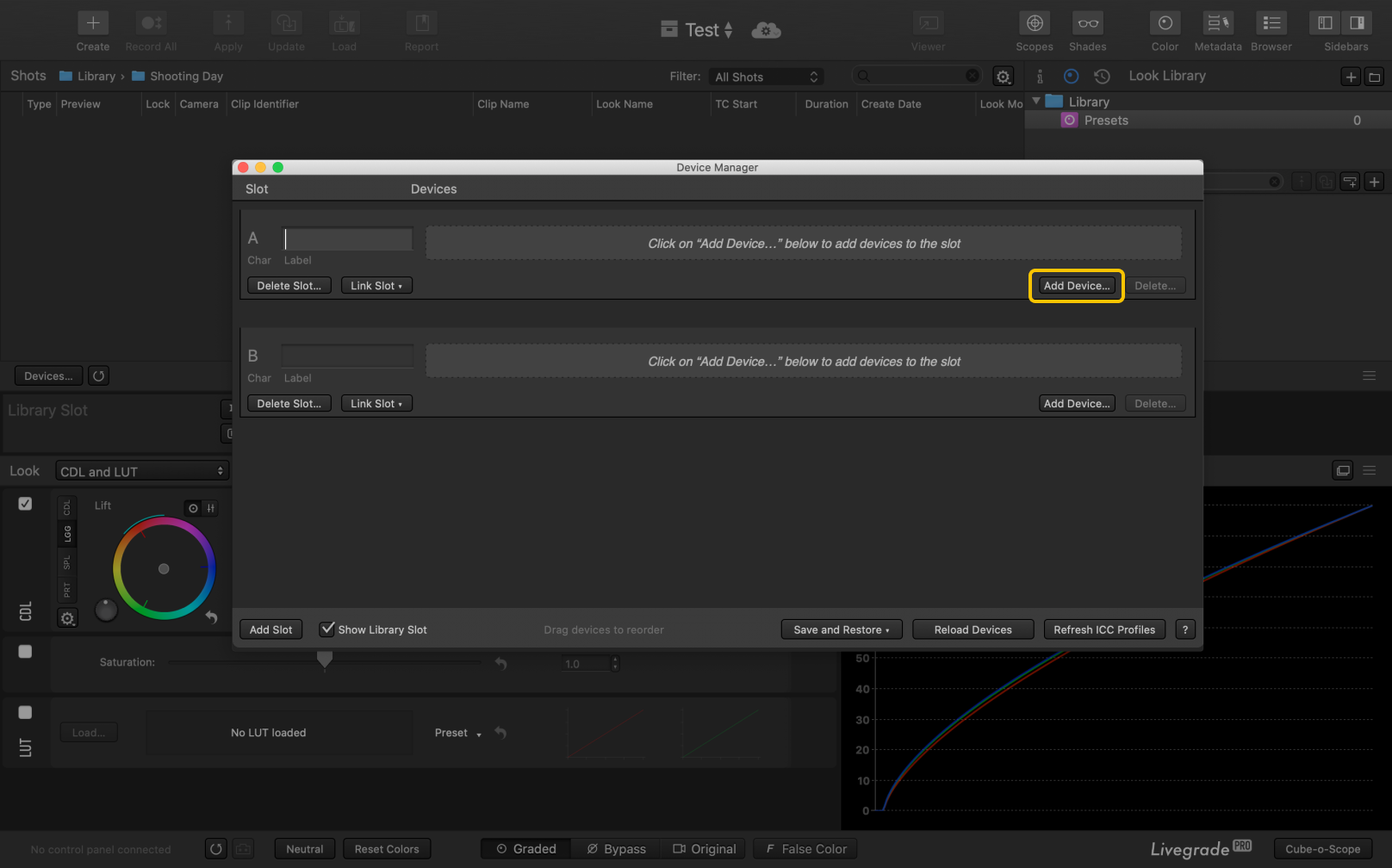Uncheck Show Library Slot checkbox
Screen dimensions: 1392x868
pos(327,629)
